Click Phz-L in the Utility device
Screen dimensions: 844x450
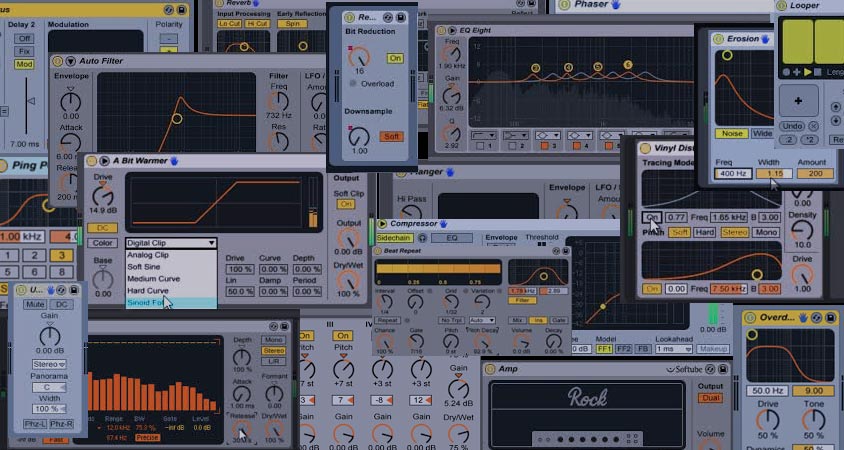[34, 425]
